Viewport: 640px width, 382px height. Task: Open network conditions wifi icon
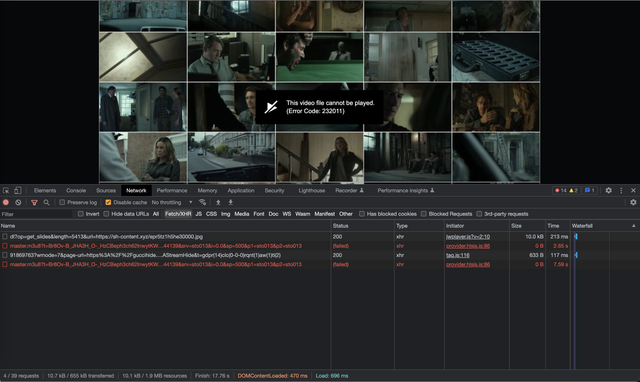pyautogui.click(x=202, y=202)
